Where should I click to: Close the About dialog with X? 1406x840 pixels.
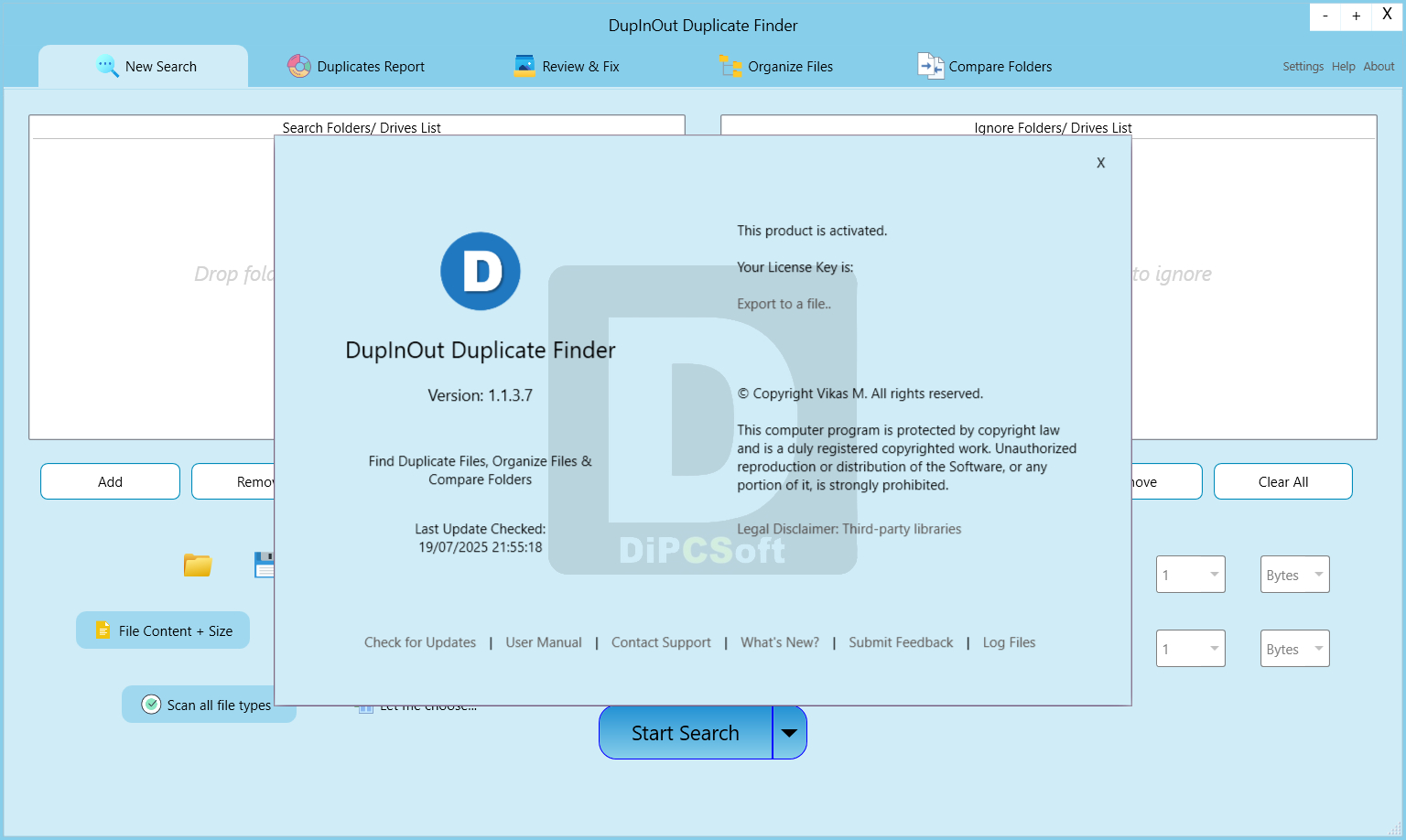point(1101,163)
